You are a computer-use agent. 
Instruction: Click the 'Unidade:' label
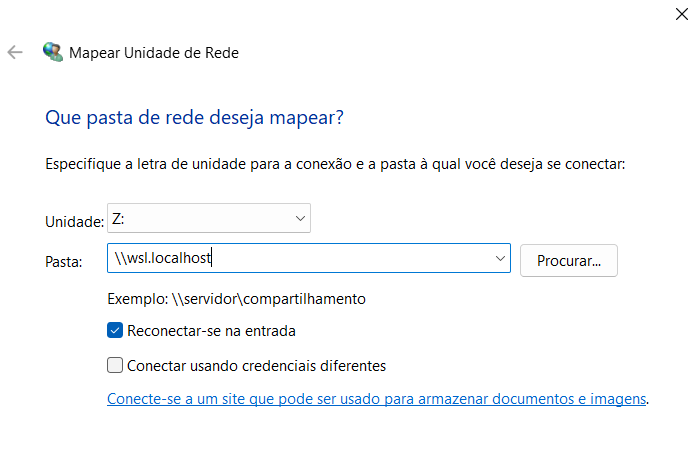click(x=74, y=221)
